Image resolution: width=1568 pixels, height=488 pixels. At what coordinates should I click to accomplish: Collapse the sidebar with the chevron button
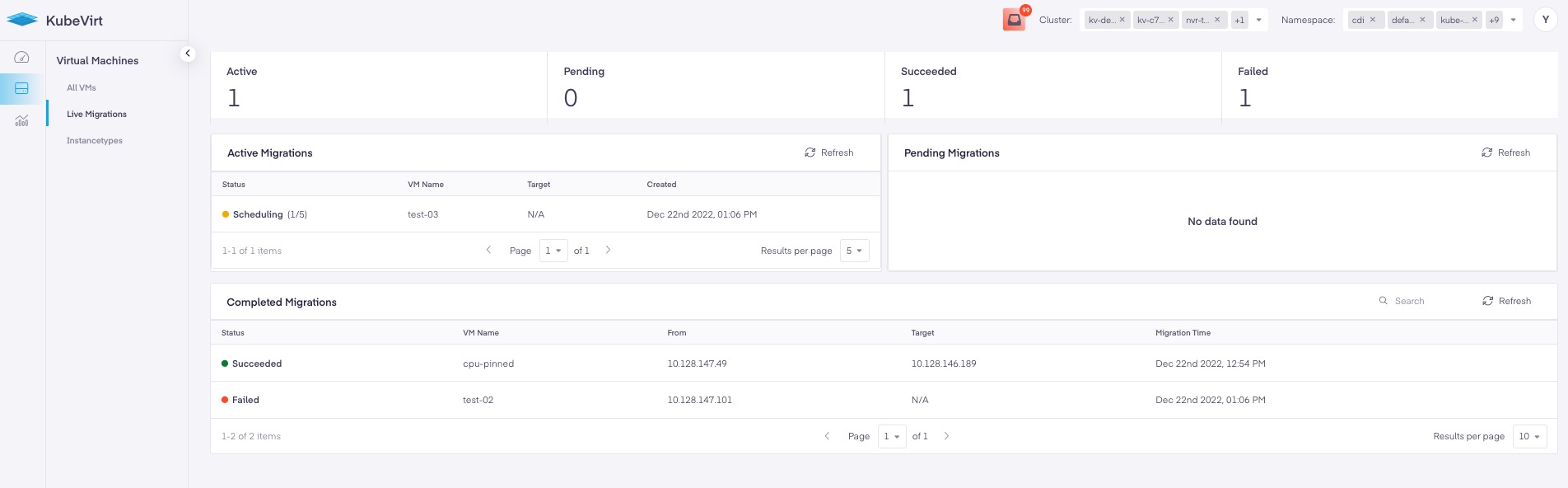[188, 54]
